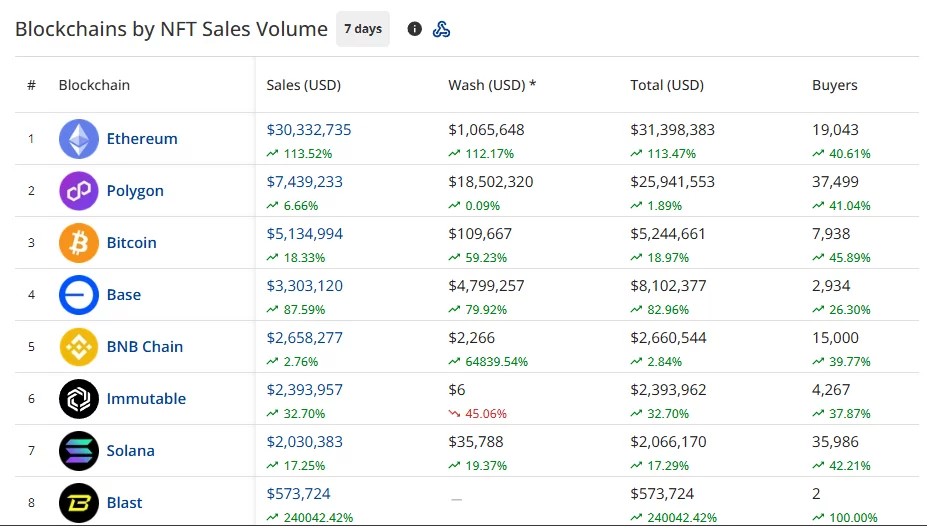Click the Solana logo icon

[x=79, y=451]
